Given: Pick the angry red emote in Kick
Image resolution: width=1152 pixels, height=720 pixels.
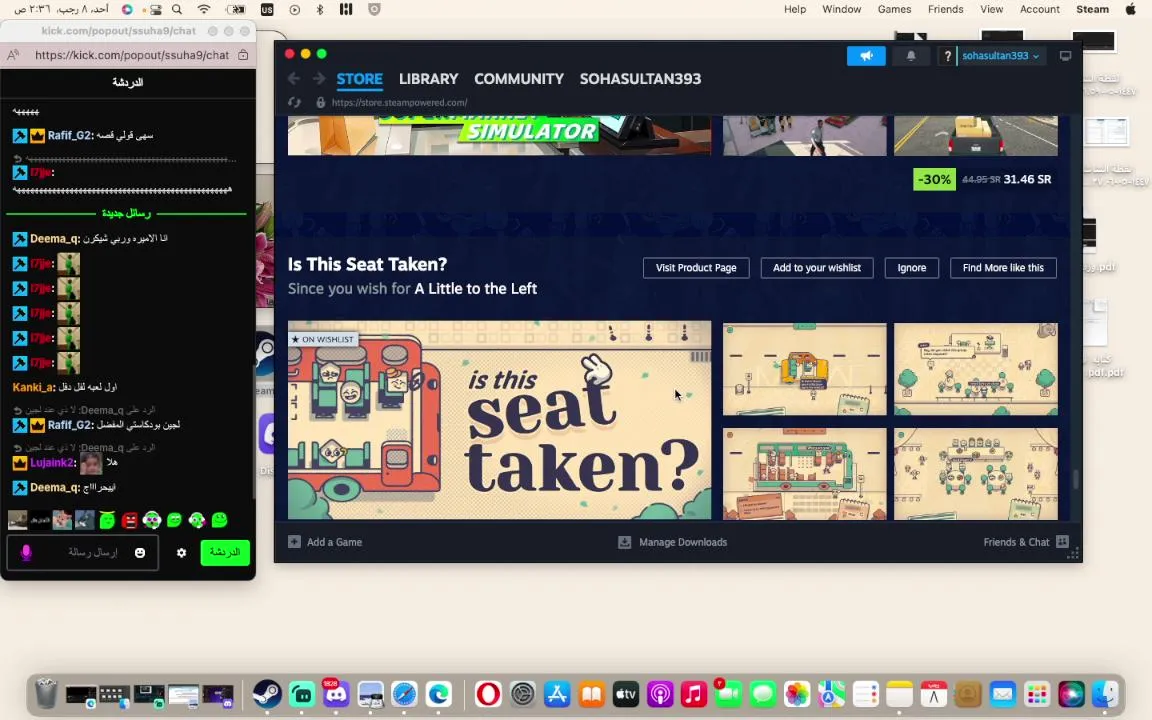Looking at the screenshot, I should tap(129, 520).
